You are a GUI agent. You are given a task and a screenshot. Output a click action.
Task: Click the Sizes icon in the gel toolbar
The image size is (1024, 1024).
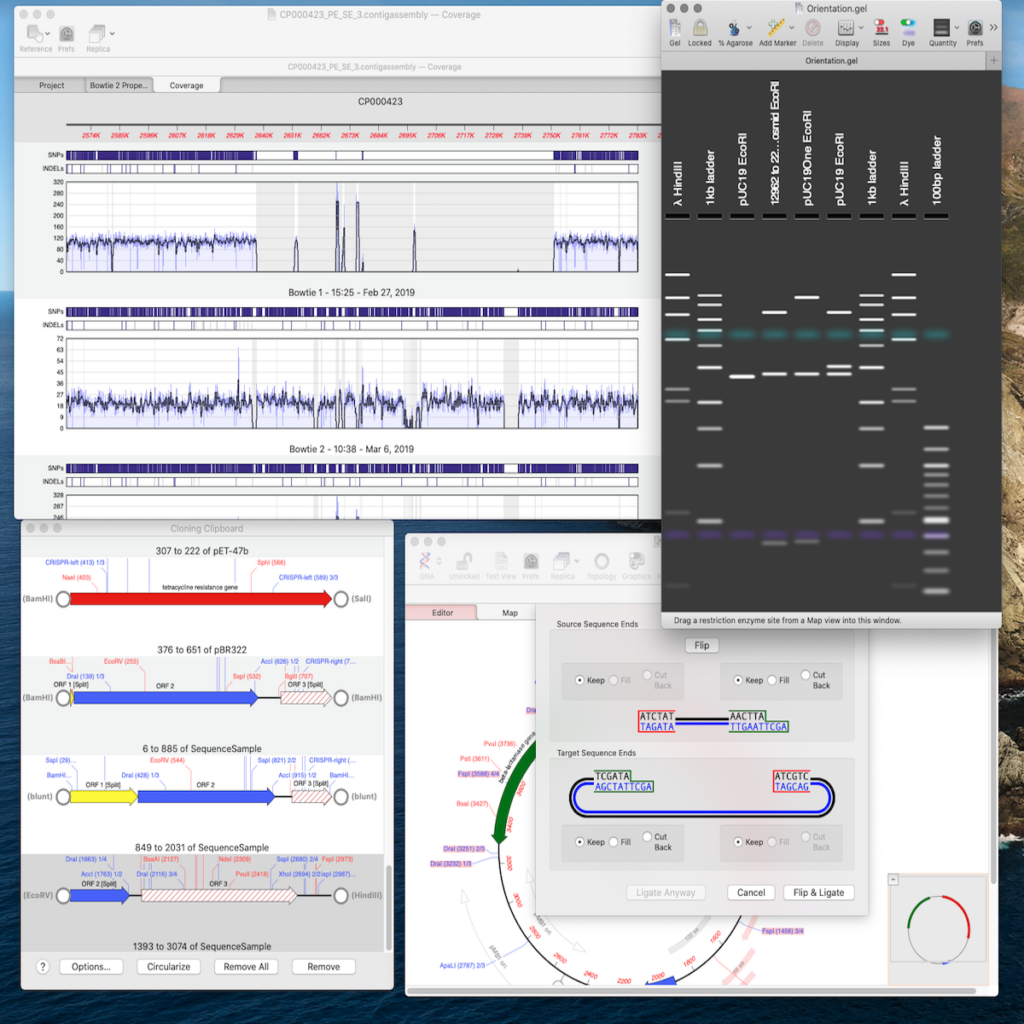point(881,28)
